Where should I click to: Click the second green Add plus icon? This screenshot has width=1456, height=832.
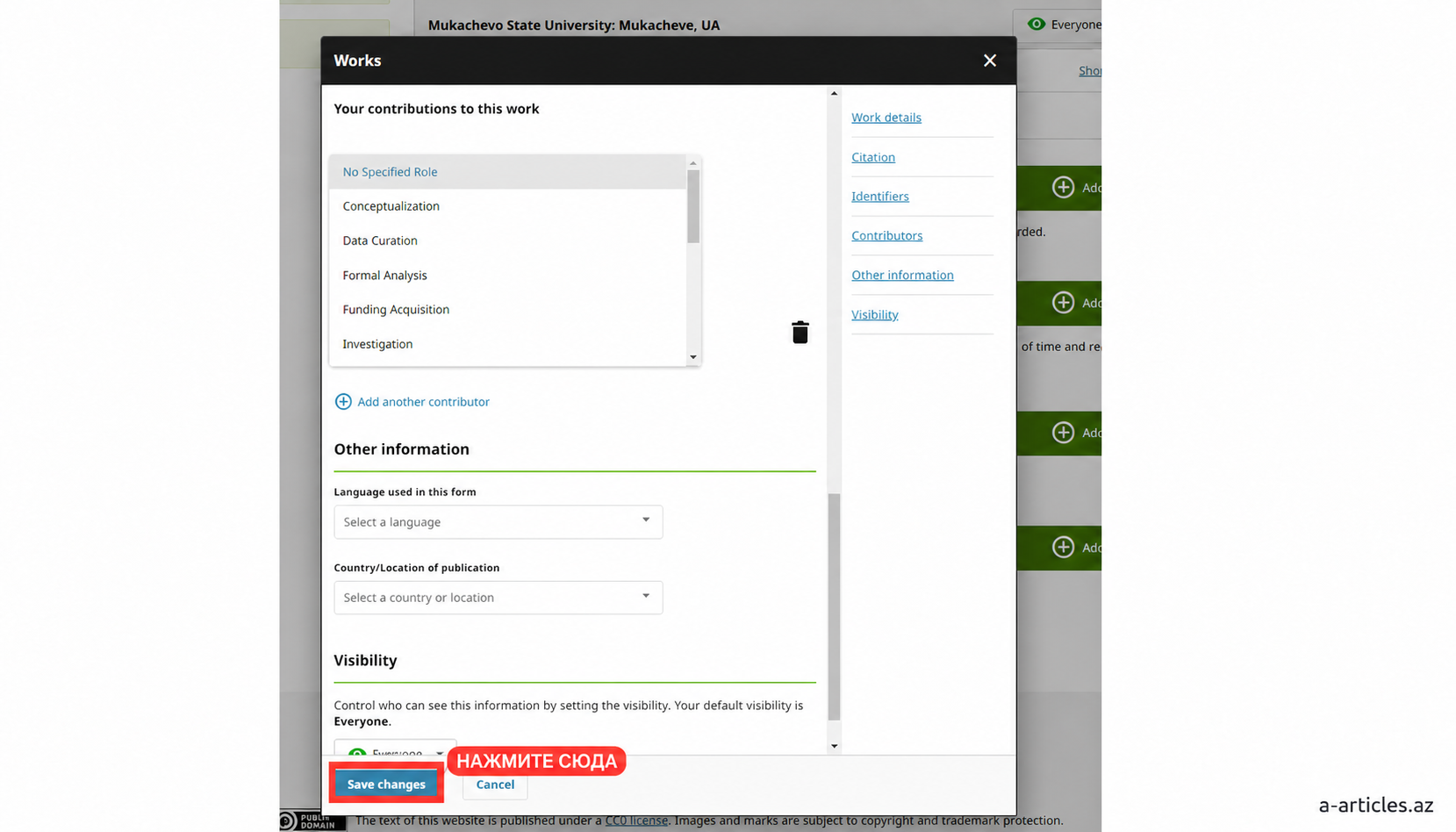[x=1063, y=303]
